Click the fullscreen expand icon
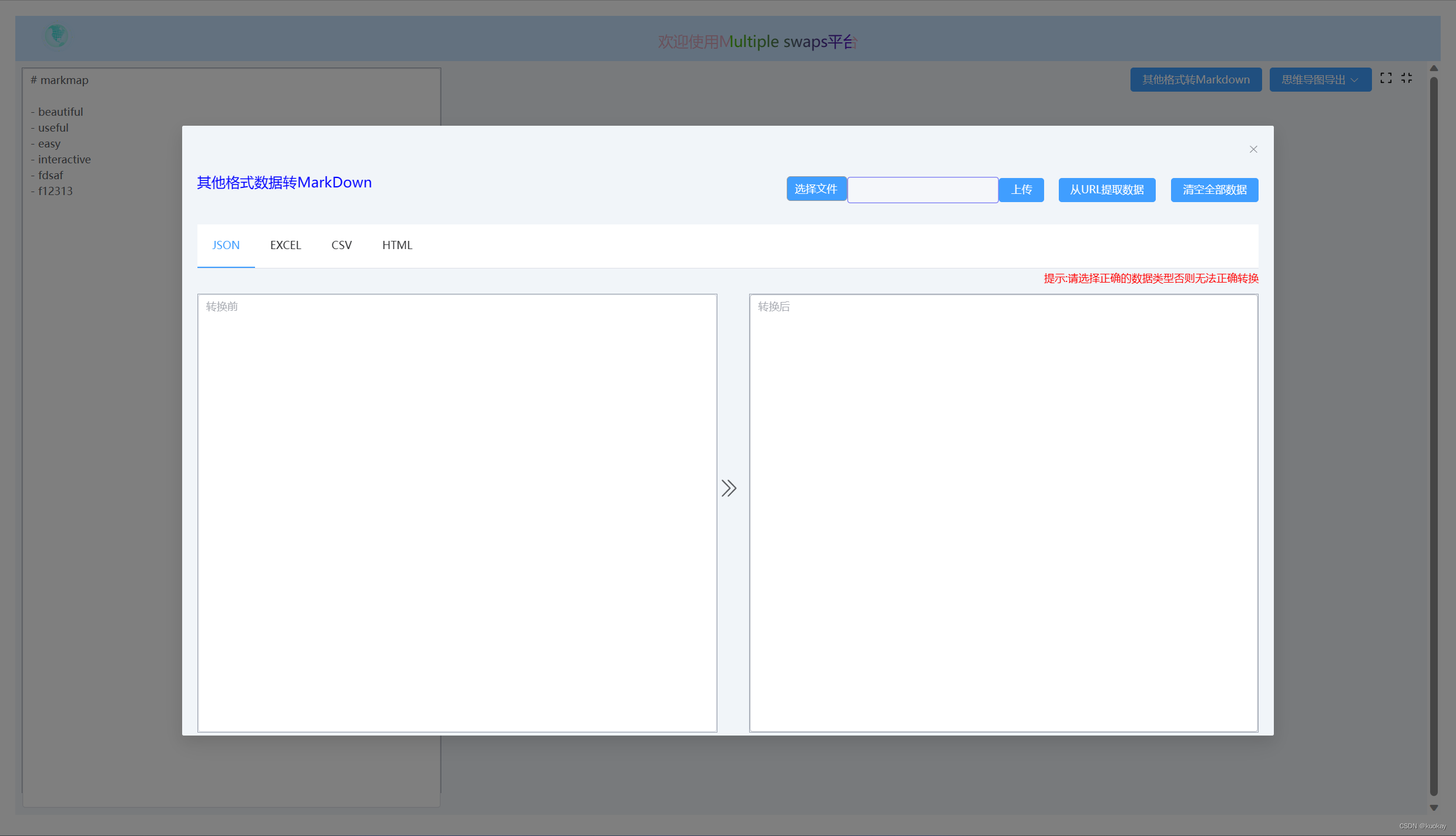Image resolution: width=1456 pixels, height=836 pixels. click(x=1385, y=78)
